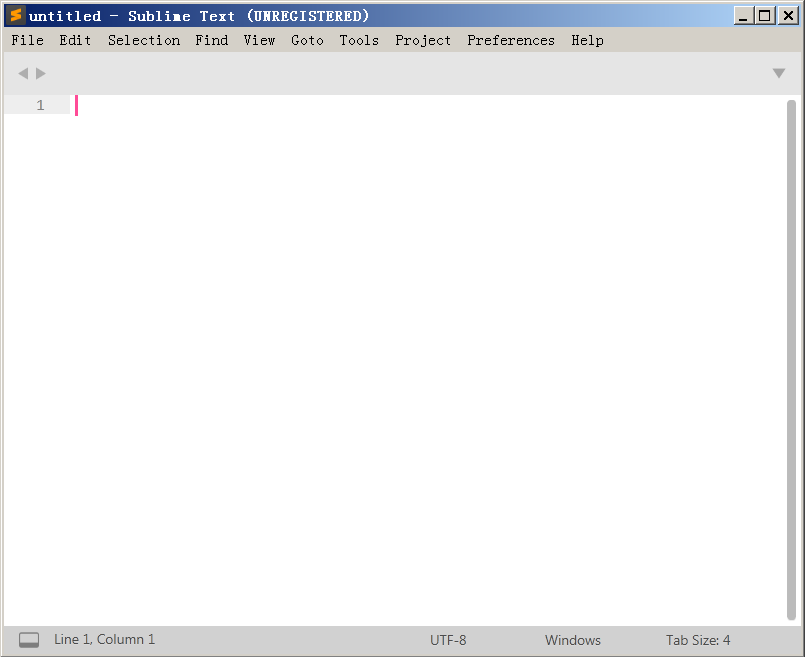Toggle the side bar panel icon
The width and height of the screenshot is (805, 657).
click(29, 640)
